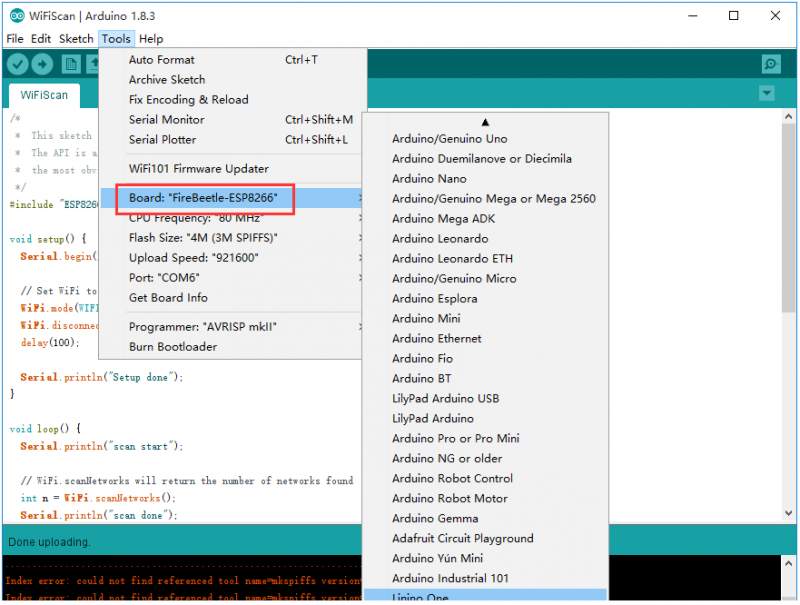The width and height of the screenshot is (800, 605).
Task: Expand Flash Size 4M submenu
Action: point(233,238)
